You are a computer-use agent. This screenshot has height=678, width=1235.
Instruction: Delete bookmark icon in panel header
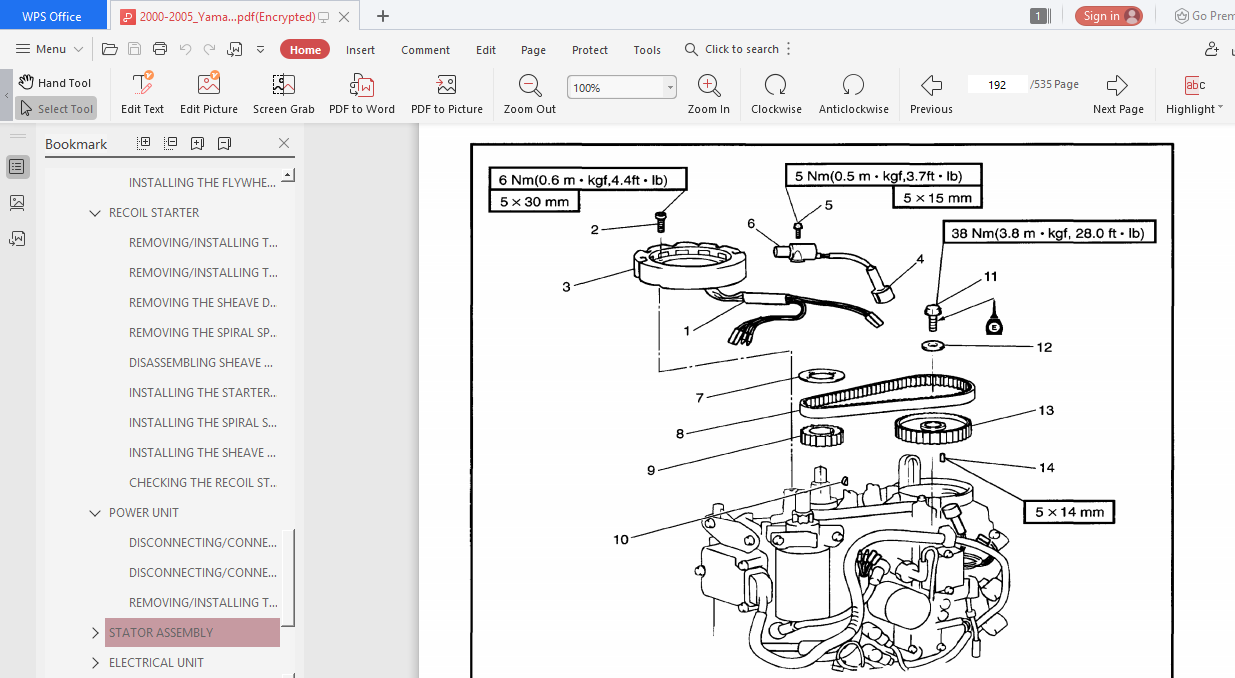point(224,143)
